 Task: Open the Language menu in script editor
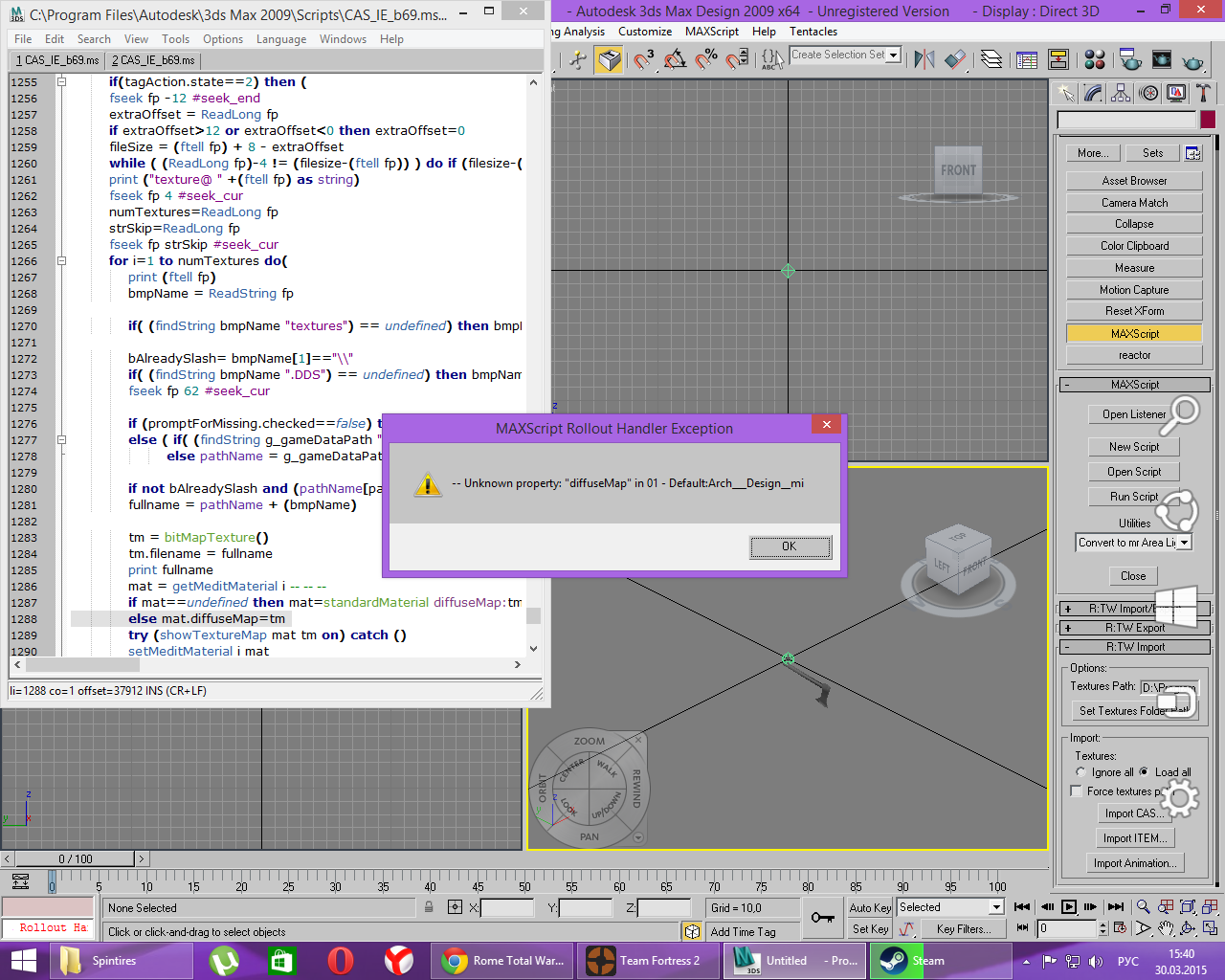pyautogui.click(x=281, y=39)
